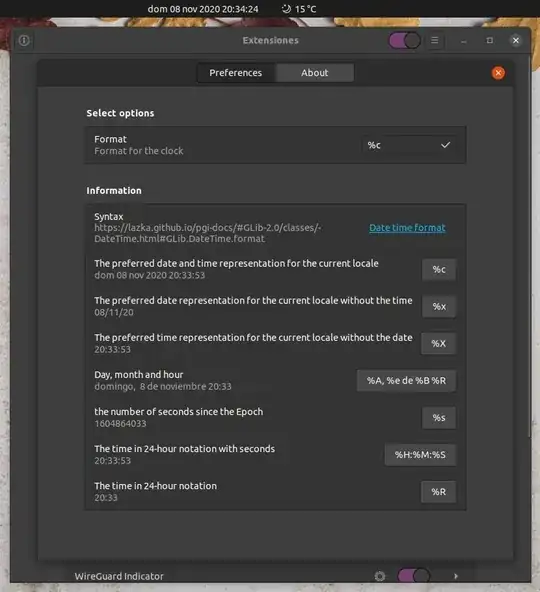
Task: Apply format with the checkmark icon
Action: pos(446,145)
